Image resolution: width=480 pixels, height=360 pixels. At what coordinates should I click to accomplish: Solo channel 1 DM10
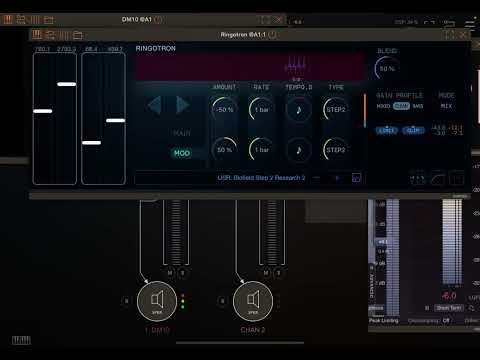[x=182, y=273]
